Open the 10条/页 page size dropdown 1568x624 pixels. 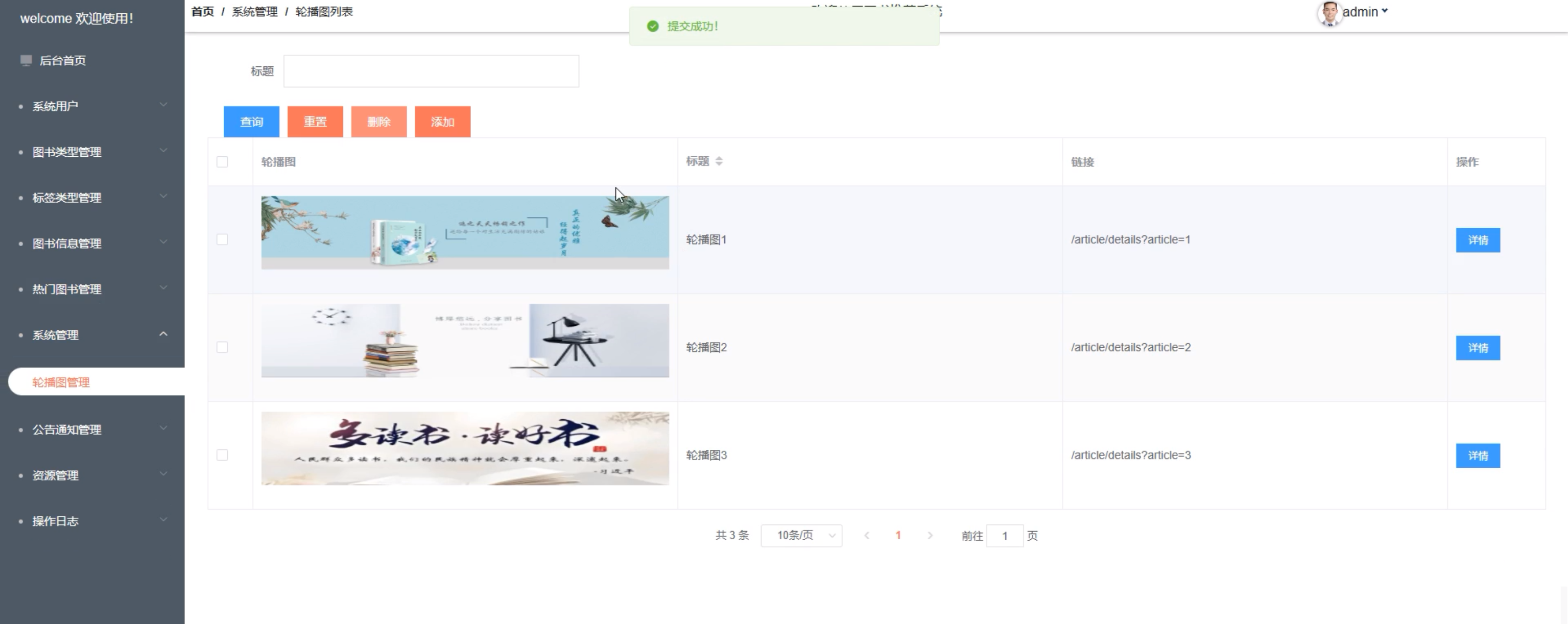tap(801, 536)
